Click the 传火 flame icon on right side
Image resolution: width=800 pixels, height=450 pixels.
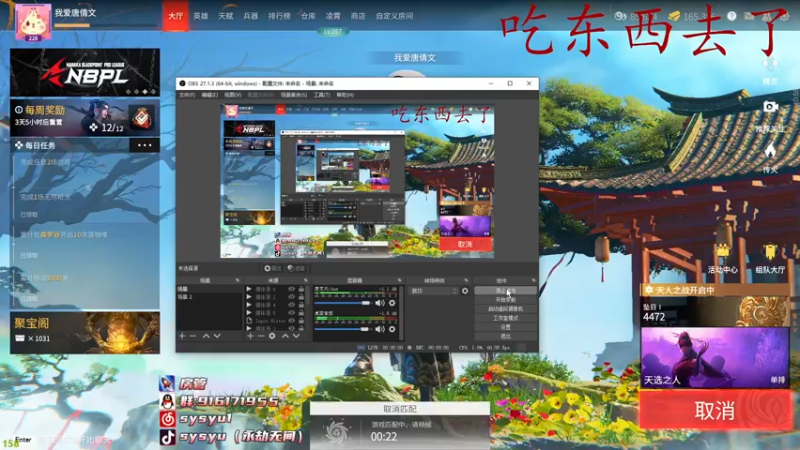coord(770,151)
